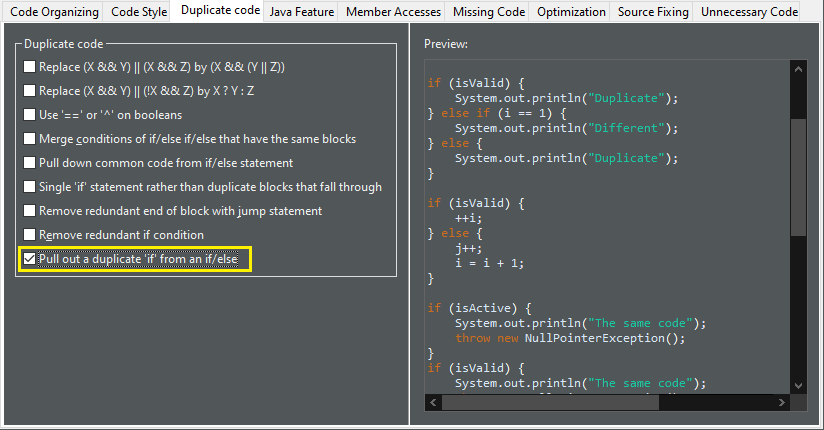
Task: Click the preview scroll up arrow
Action: point(798,69)
